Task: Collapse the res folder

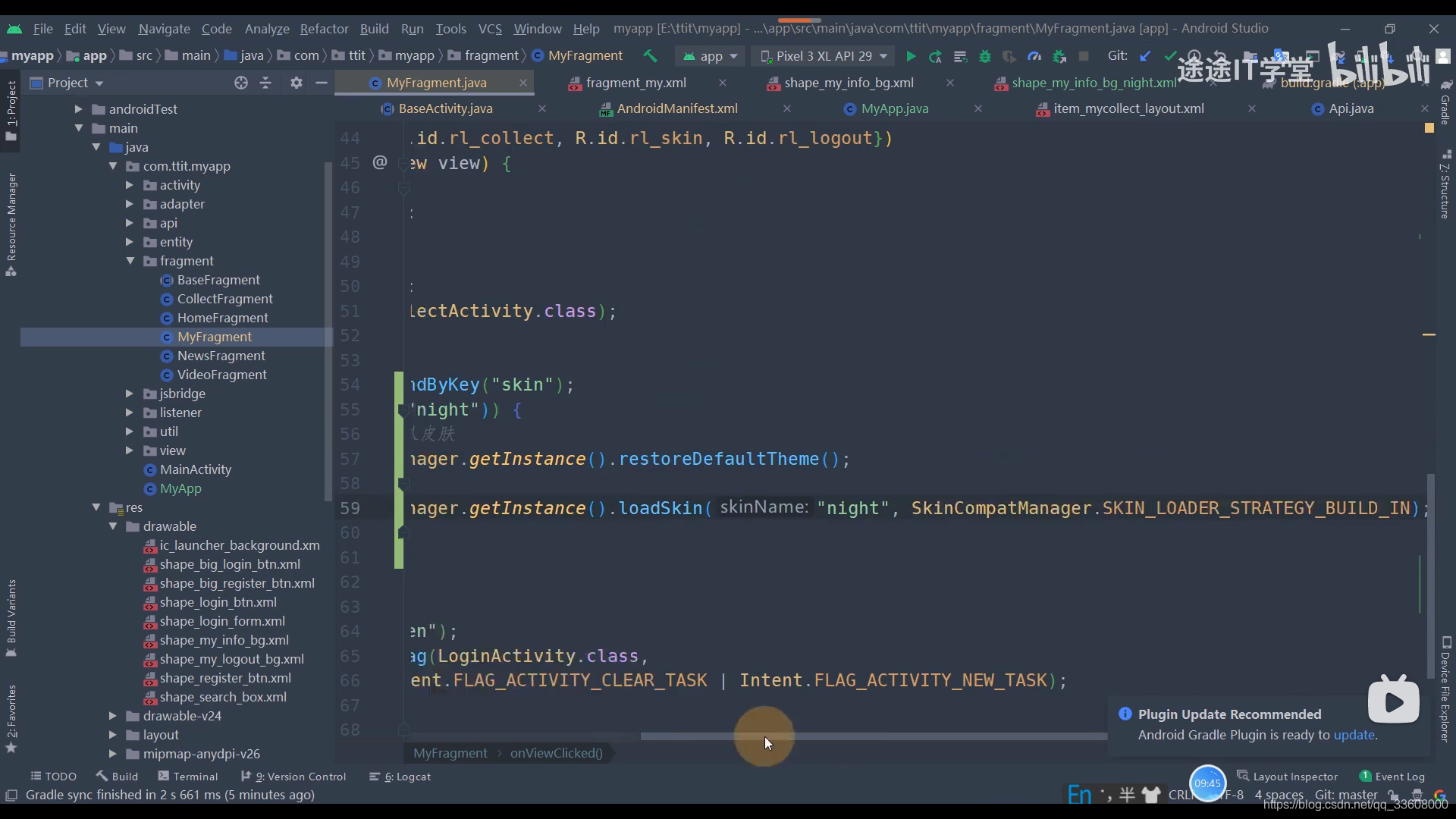Action: [96, 507]
